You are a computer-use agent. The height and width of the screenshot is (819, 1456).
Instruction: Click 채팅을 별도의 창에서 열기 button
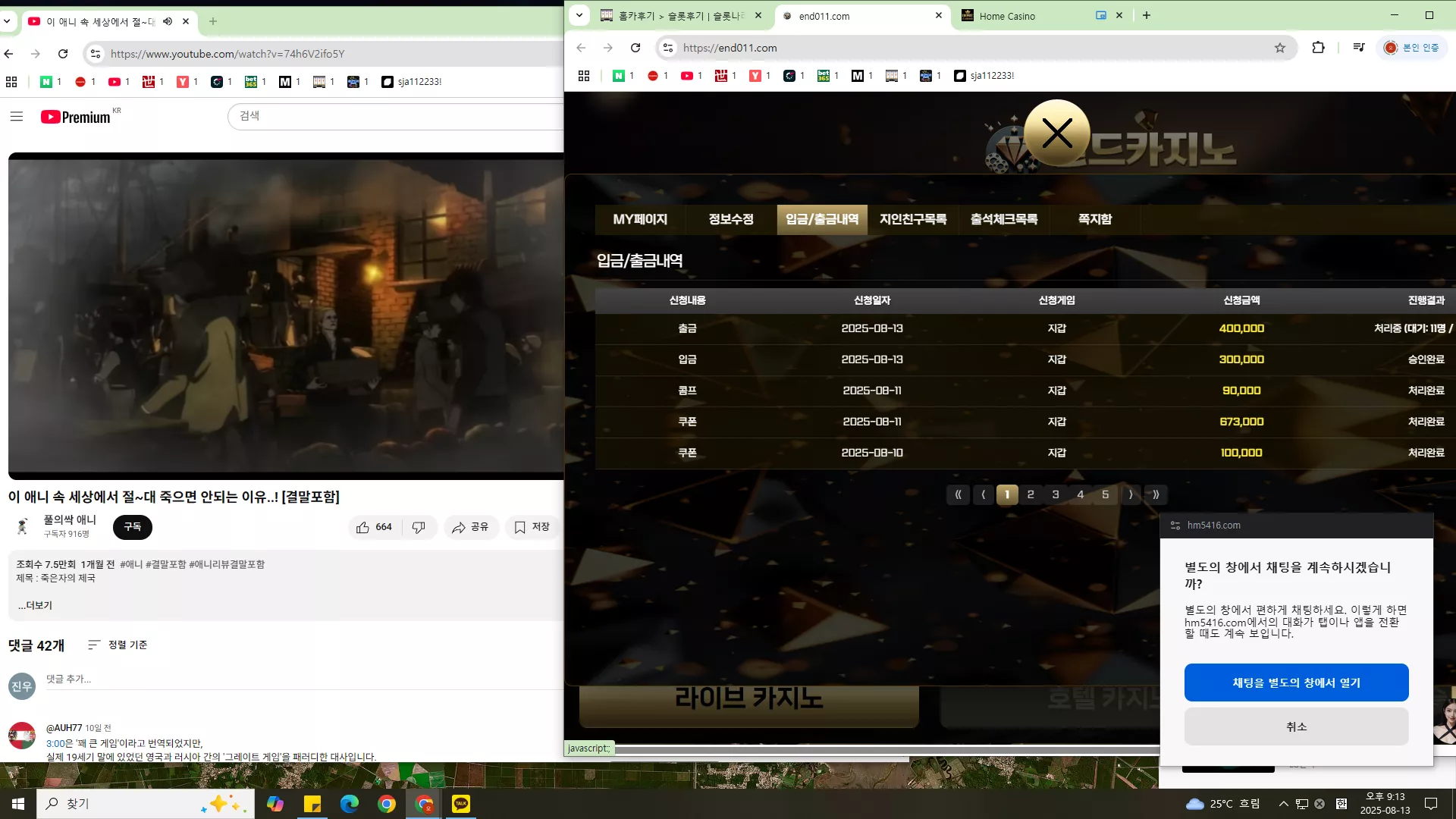click(x=1297, y=682)
